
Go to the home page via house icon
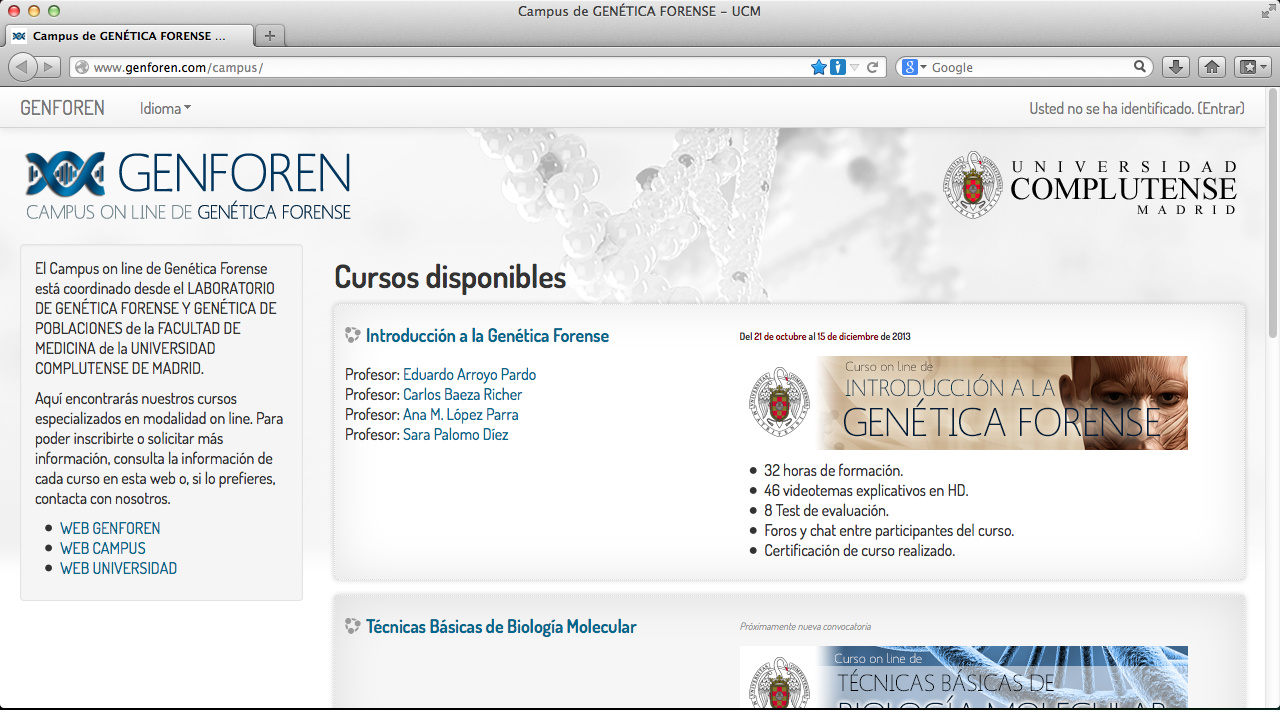tap(1211, 67)
